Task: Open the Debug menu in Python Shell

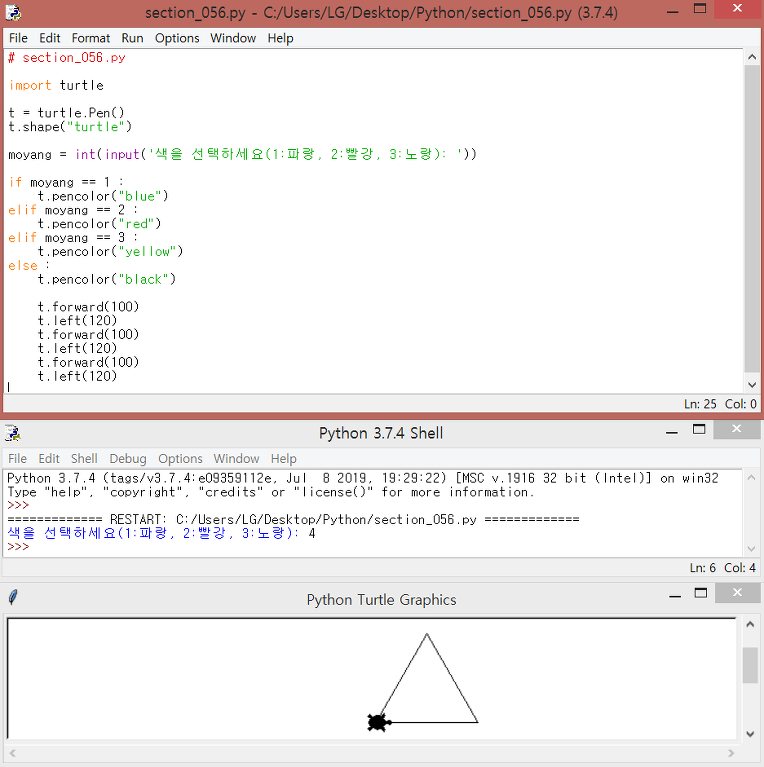Action: [128, 458]
